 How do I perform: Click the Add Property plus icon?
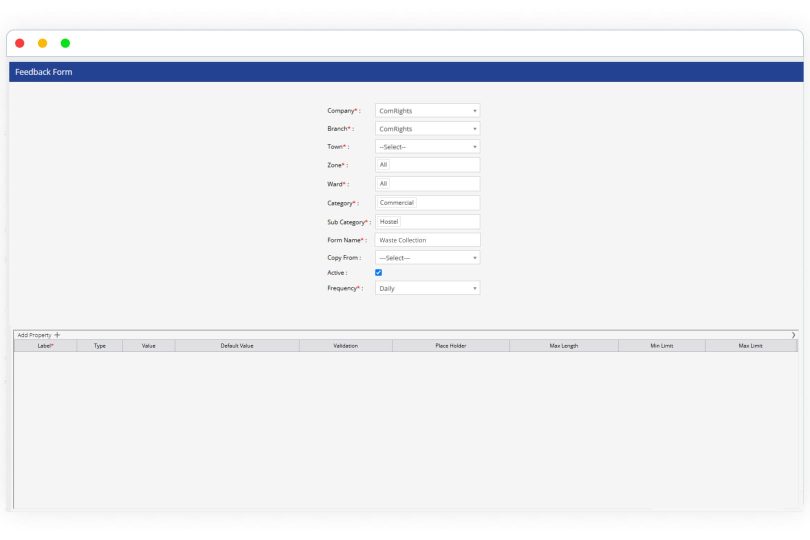point(57,335)
